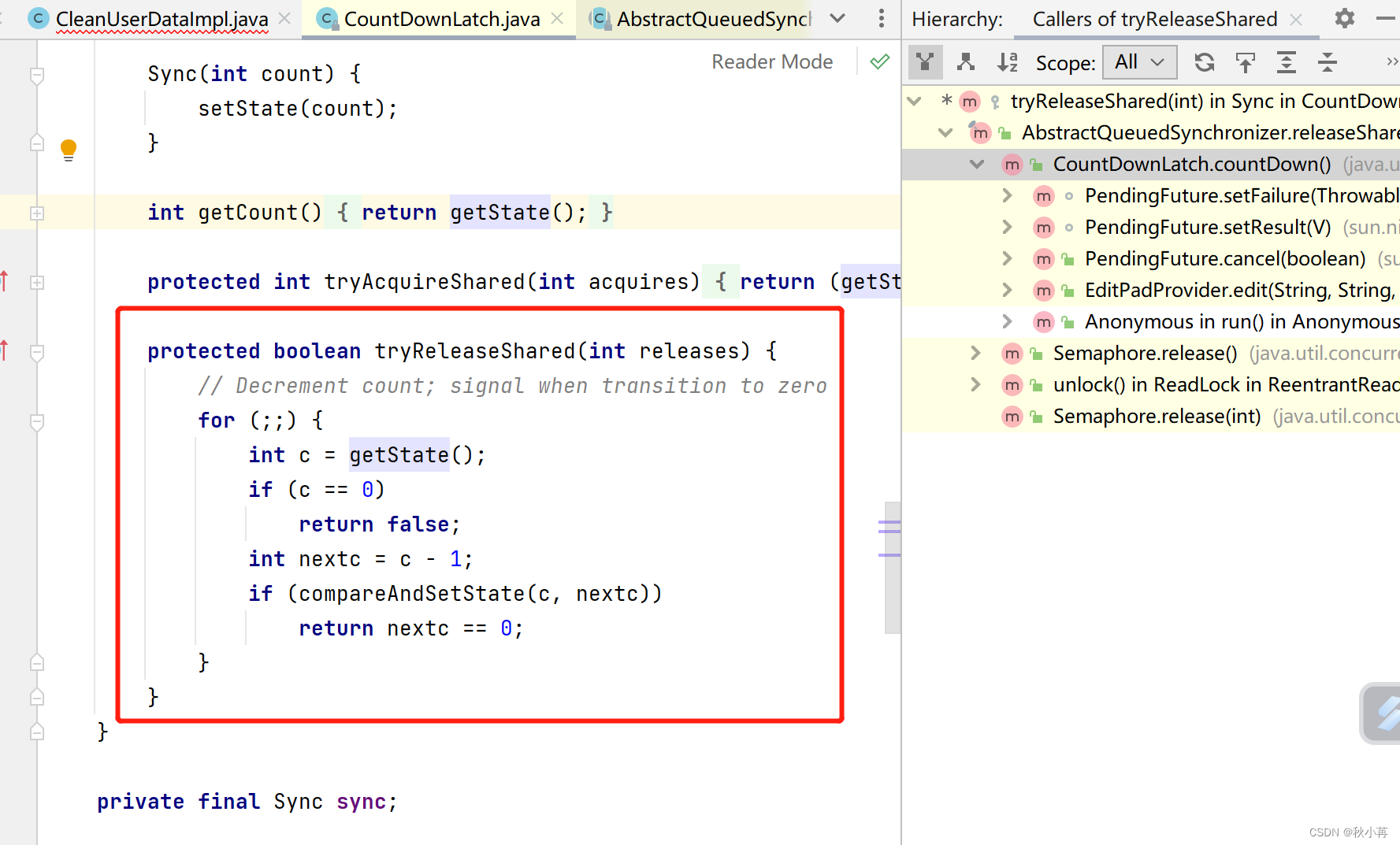The width and height of the screenshot is (1400, 845).
Task: Collapse AbstractQueuedSynchronizer.releaseShared node
Action: [x=945, y=132]
